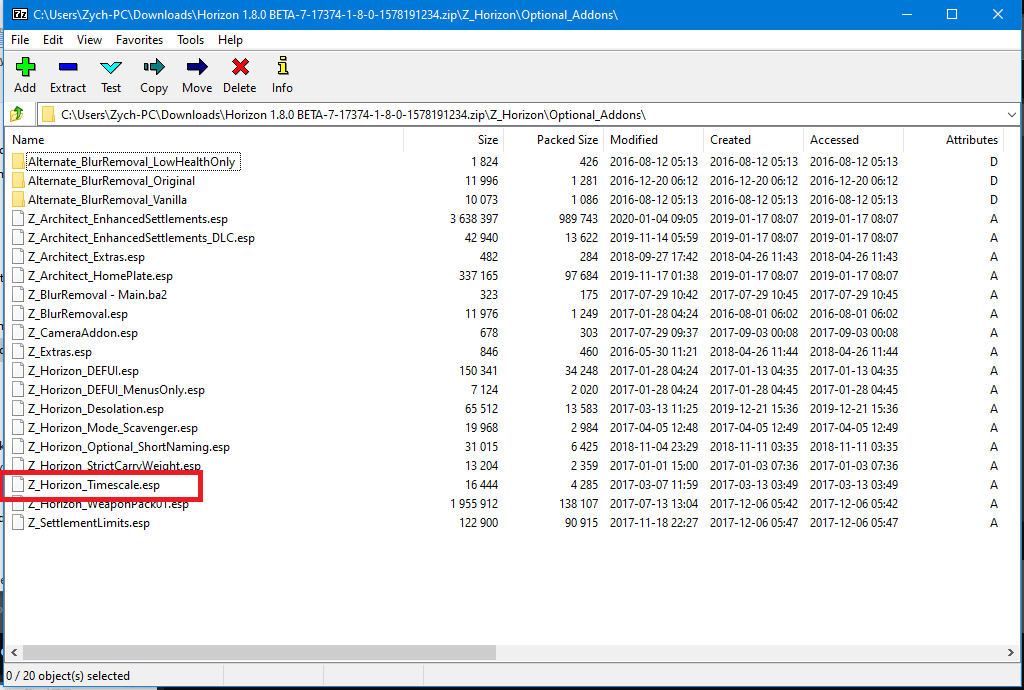Click the Copy toolbar icon
The height and width of the screenshot is (690, 1024).
[x=154, y=68]
